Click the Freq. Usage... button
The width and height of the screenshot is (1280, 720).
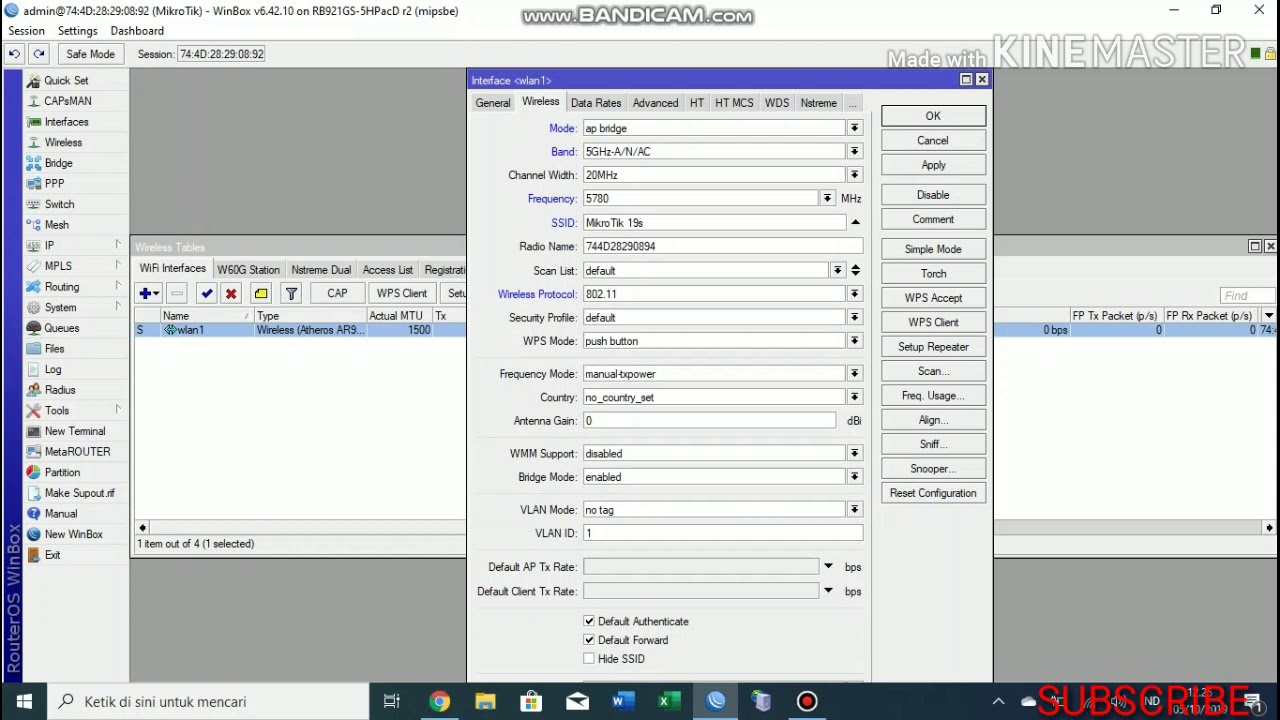tap(933, 396)
